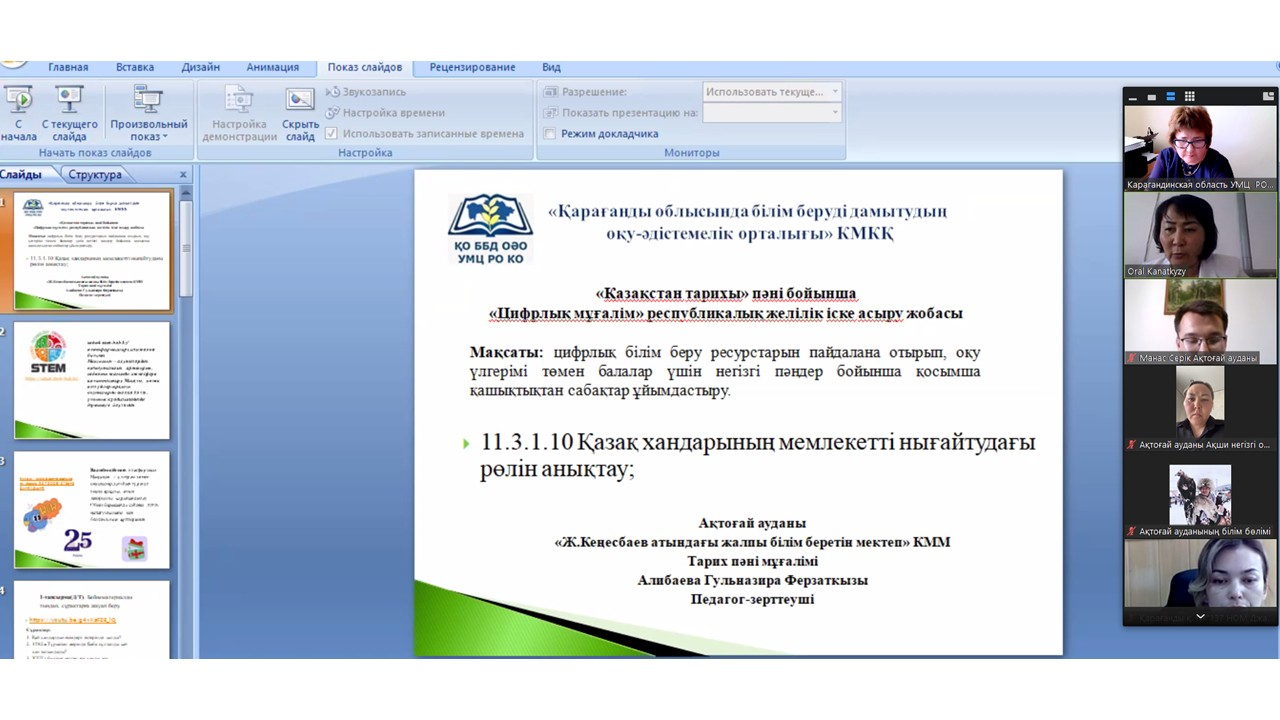Toggle the 'Использовать текущее разрешение' setting
This screenshot has width=1280, height=720.
click(x=770, y=91)
